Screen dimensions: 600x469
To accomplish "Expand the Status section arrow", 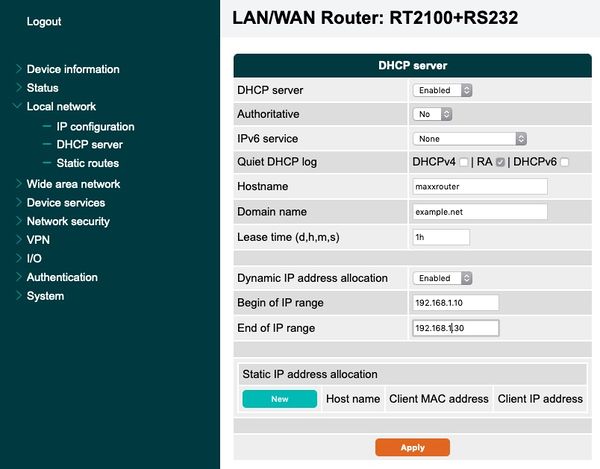I will 18,88.
